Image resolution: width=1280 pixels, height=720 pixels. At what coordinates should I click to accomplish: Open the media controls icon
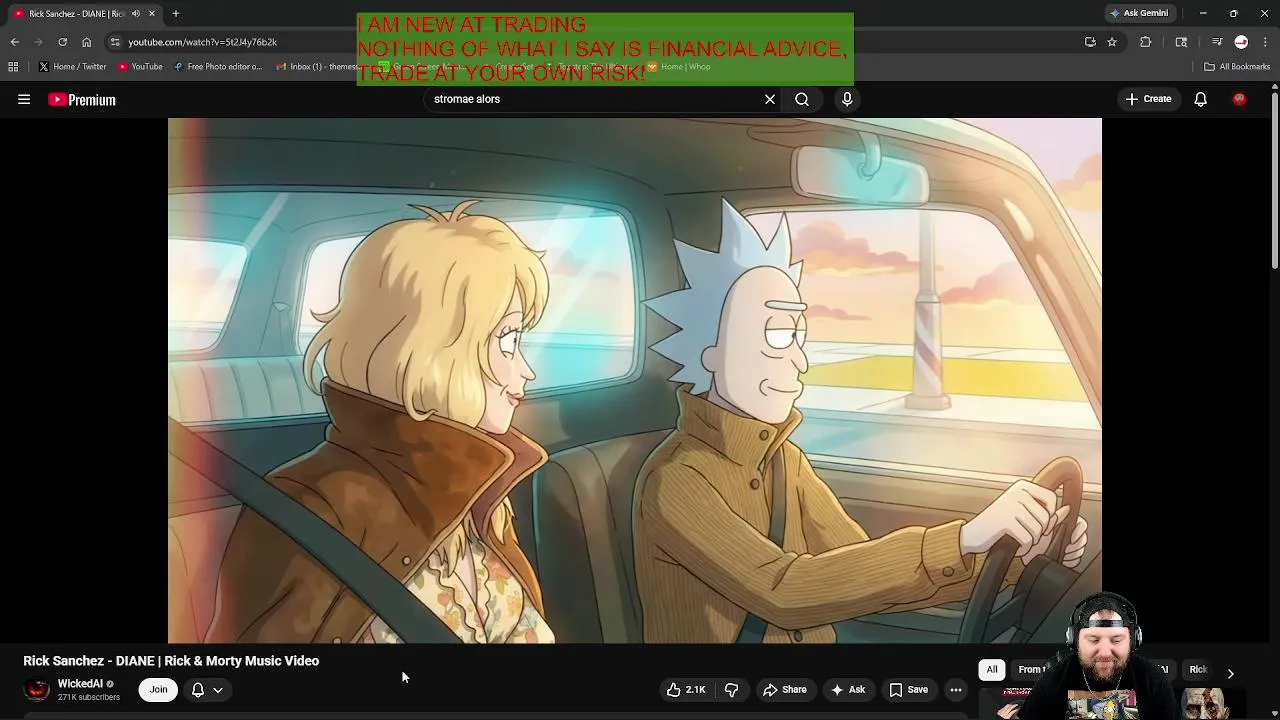tap(1217, 42)
